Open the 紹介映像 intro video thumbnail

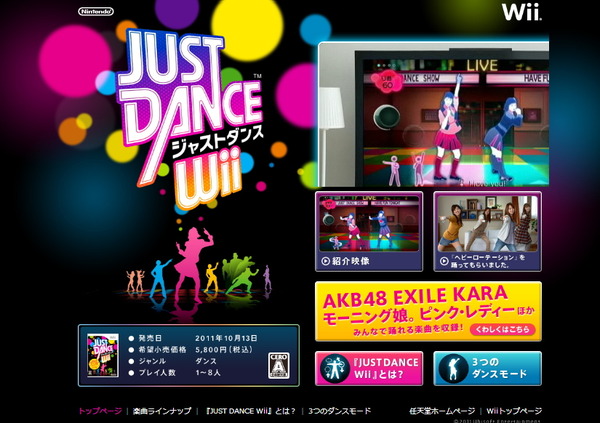pyautogui.click(x=369, y=232)
